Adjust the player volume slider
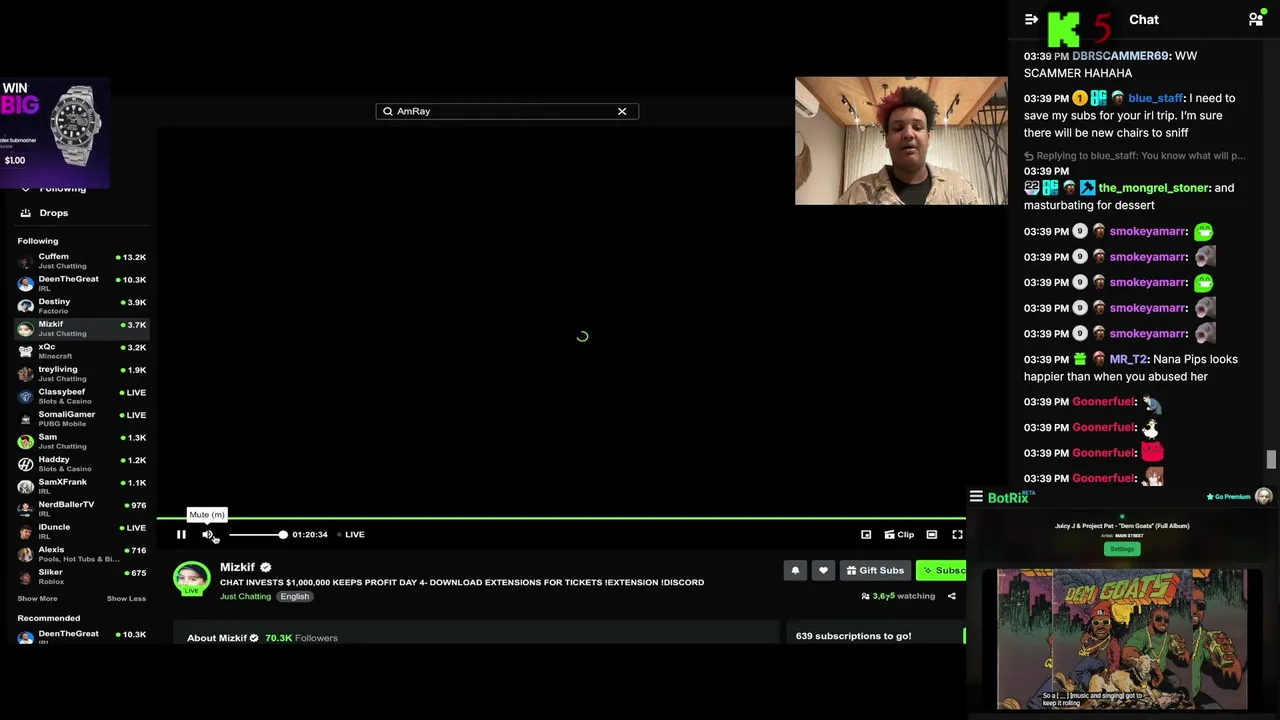Image resolution: width=1280 pixels, height=720 pixels. 257,535
